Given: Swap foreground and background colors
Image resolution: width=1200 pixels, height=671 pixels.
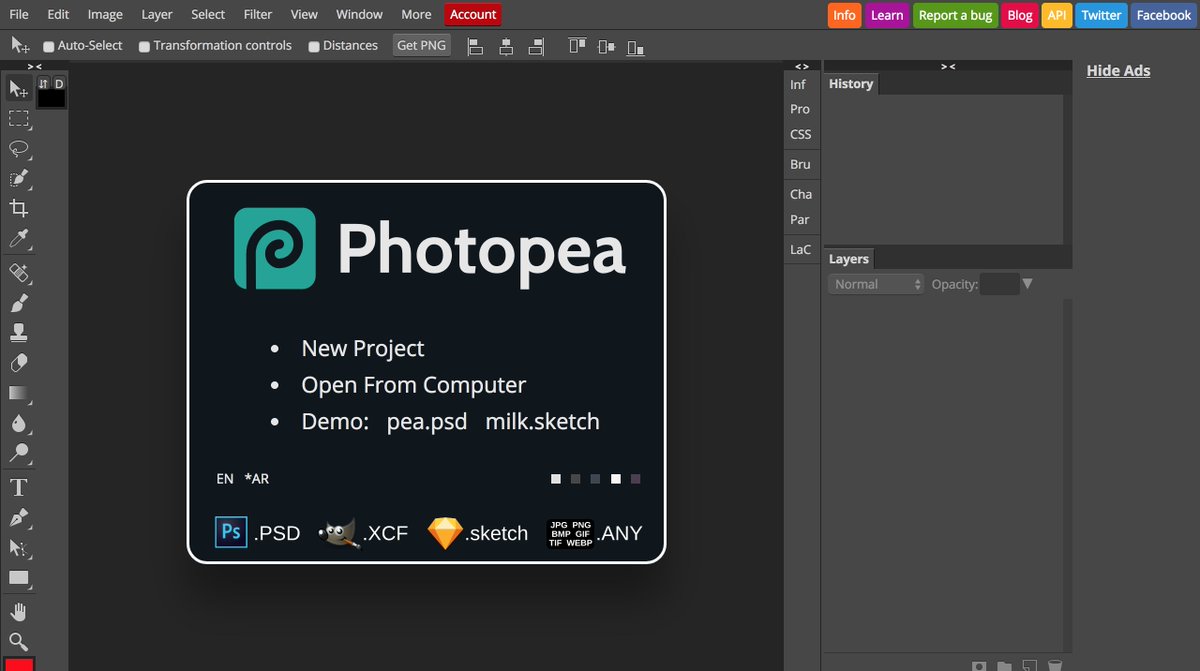Looking at the screenshot, I should click(43, 83).
